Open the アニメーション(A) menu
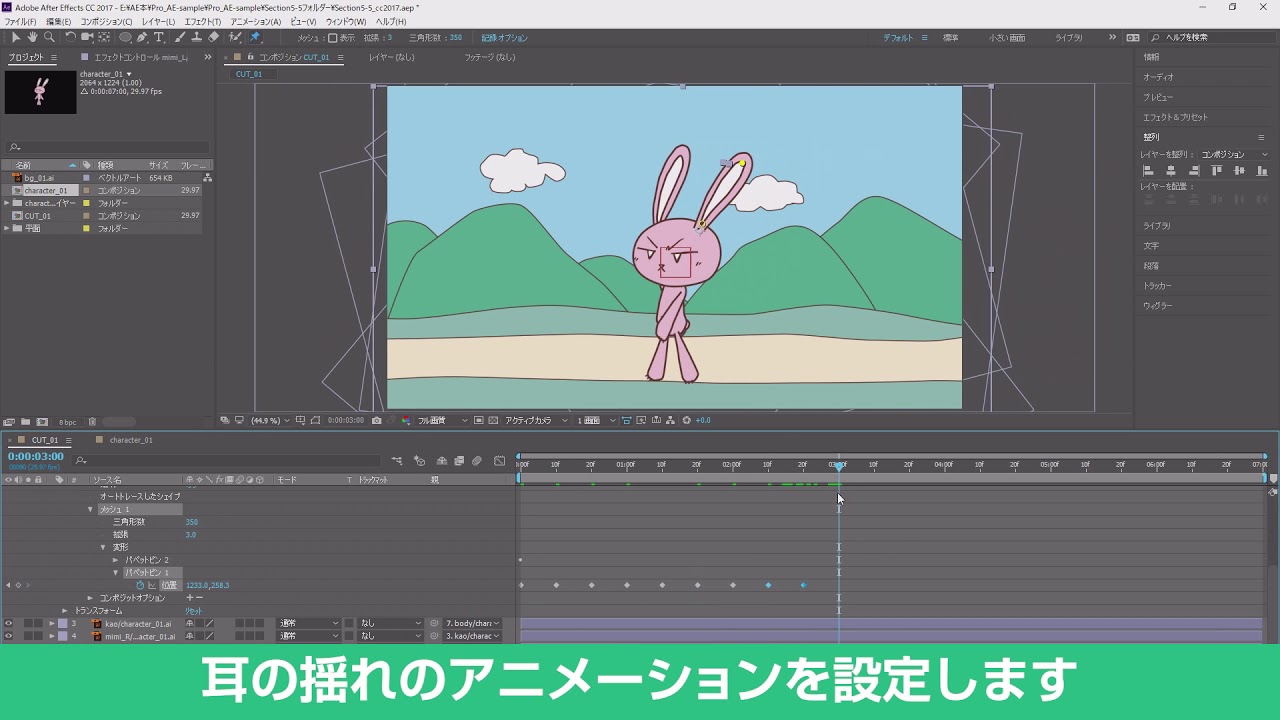Screen dimensions: 1280x720 [x=255, y=21]
